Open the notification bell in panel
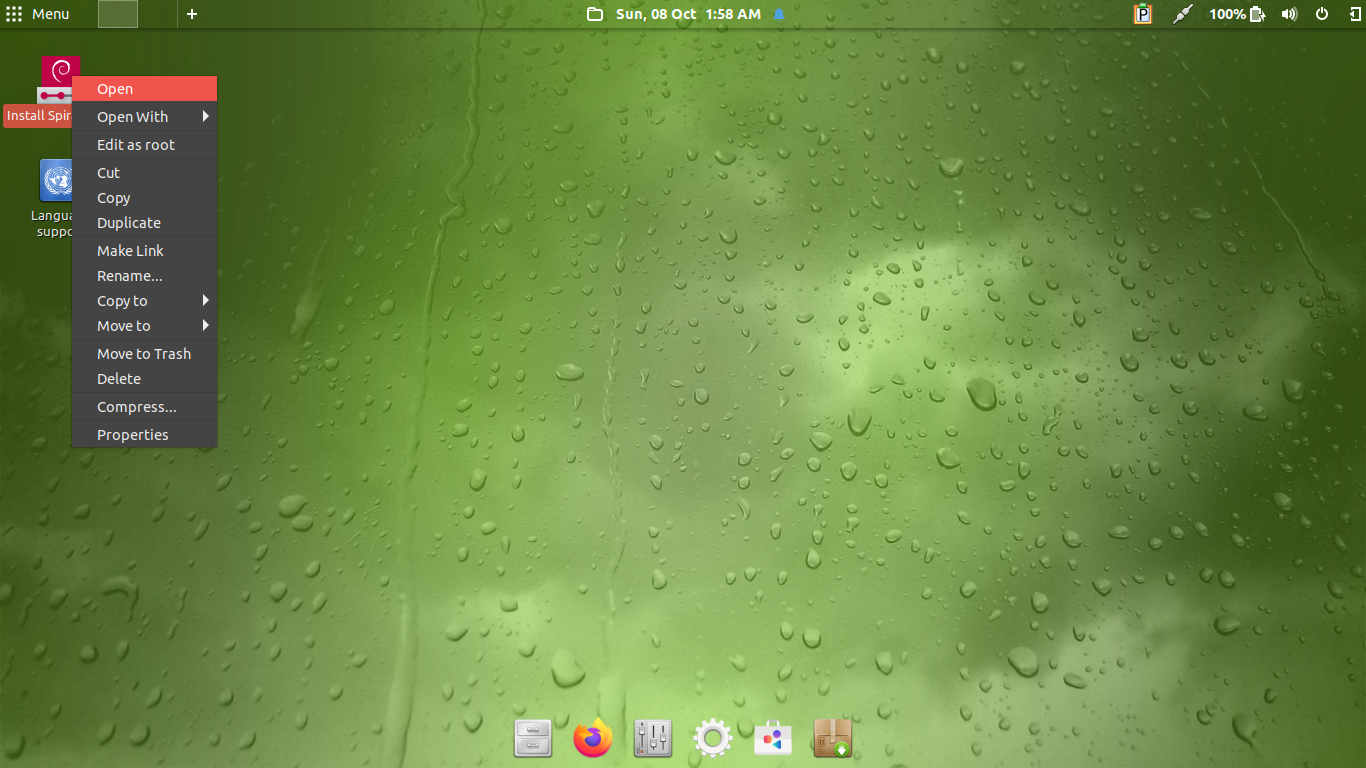The height and width of the screenshot is (768, 1366). pyautogui.click(x=780, y=14)
